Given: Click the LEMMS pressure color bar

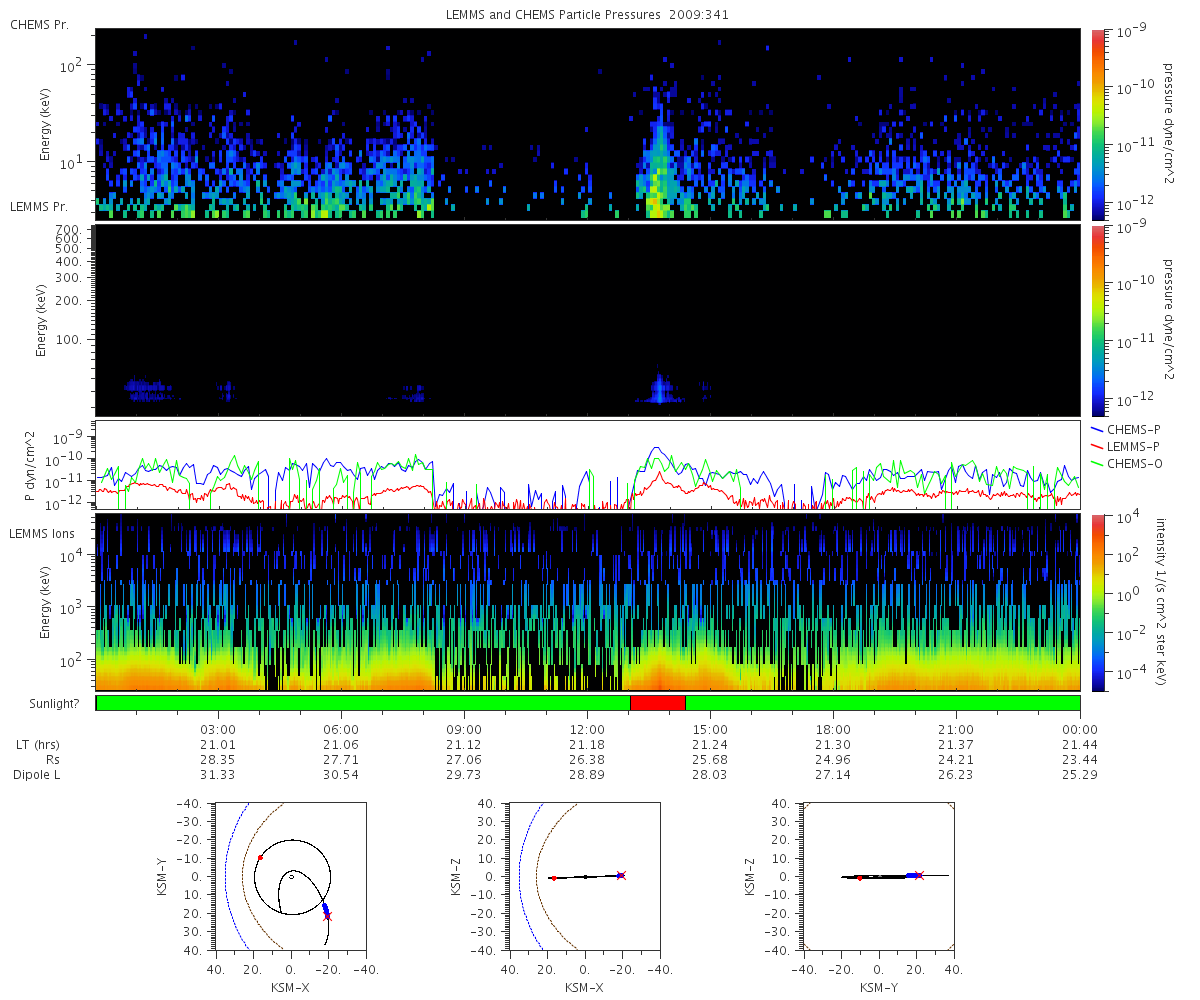Looking at the screenshot, I should pos(1097,320).
